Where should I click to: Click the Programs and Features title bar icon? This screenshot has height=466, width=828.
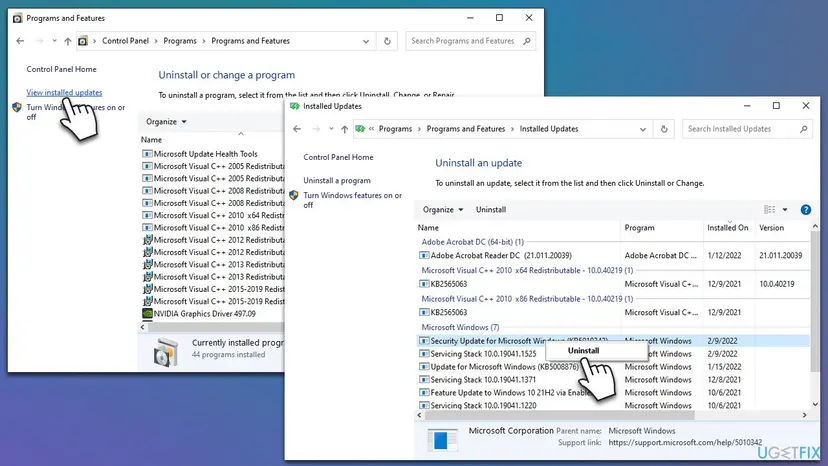17,18
